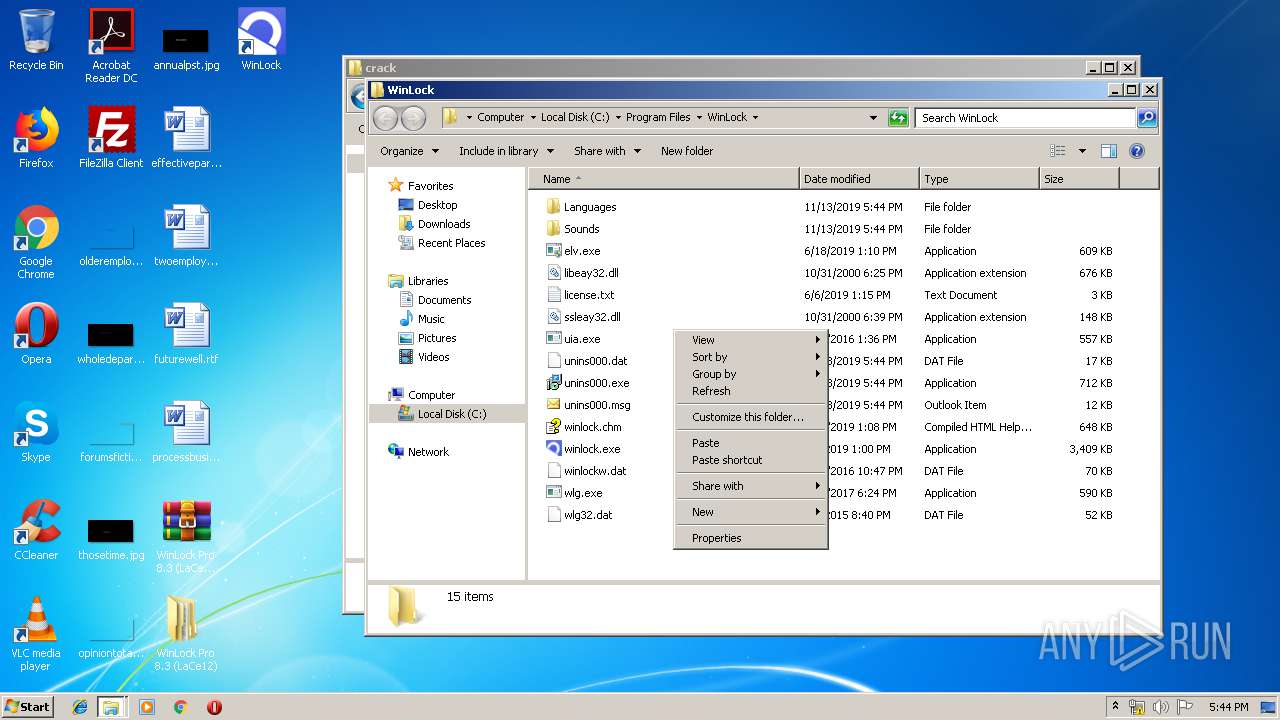Viewport: 1280px width, 720px height.
Task: Click Windows Media Player taskbar icon
Action: pyautogui.click(x=147, y=707)
